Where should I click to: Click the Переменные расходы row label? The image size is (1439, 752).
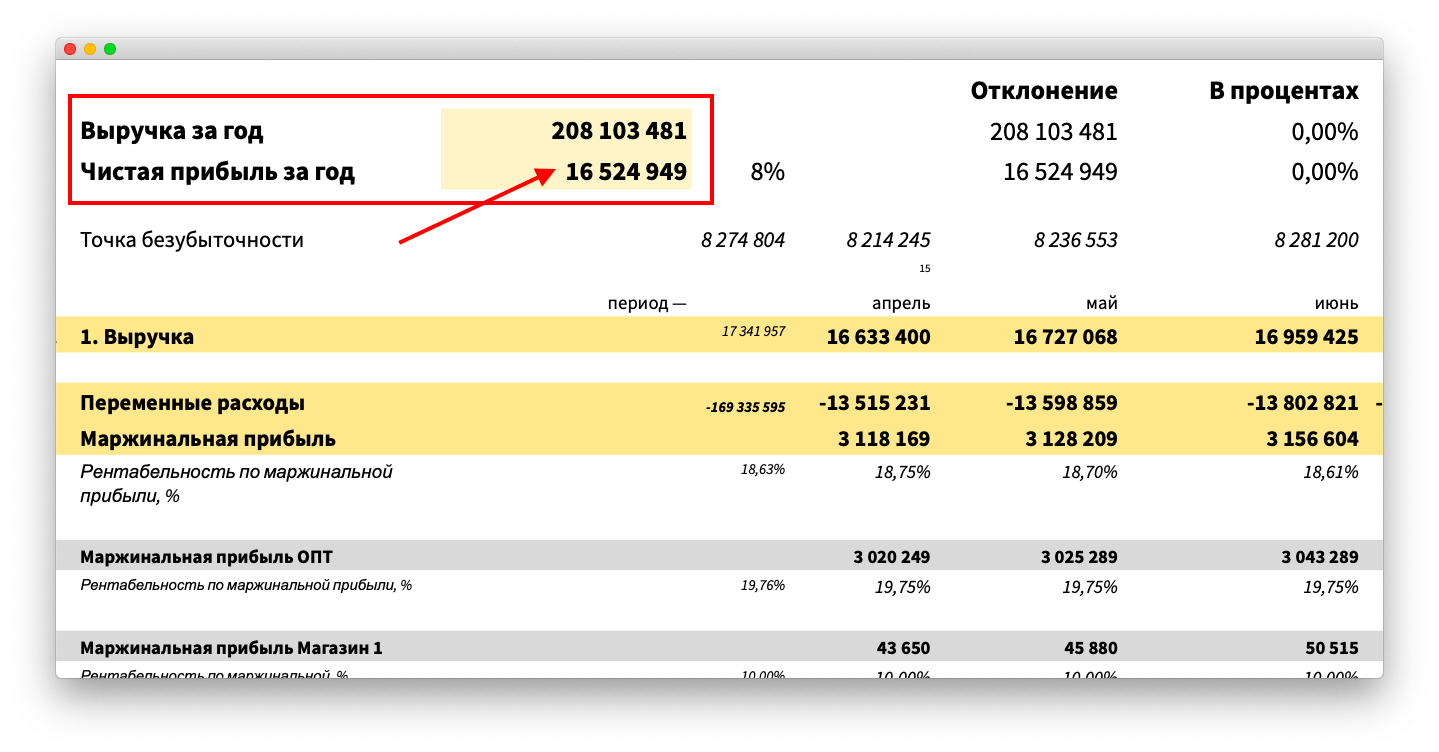192,403
